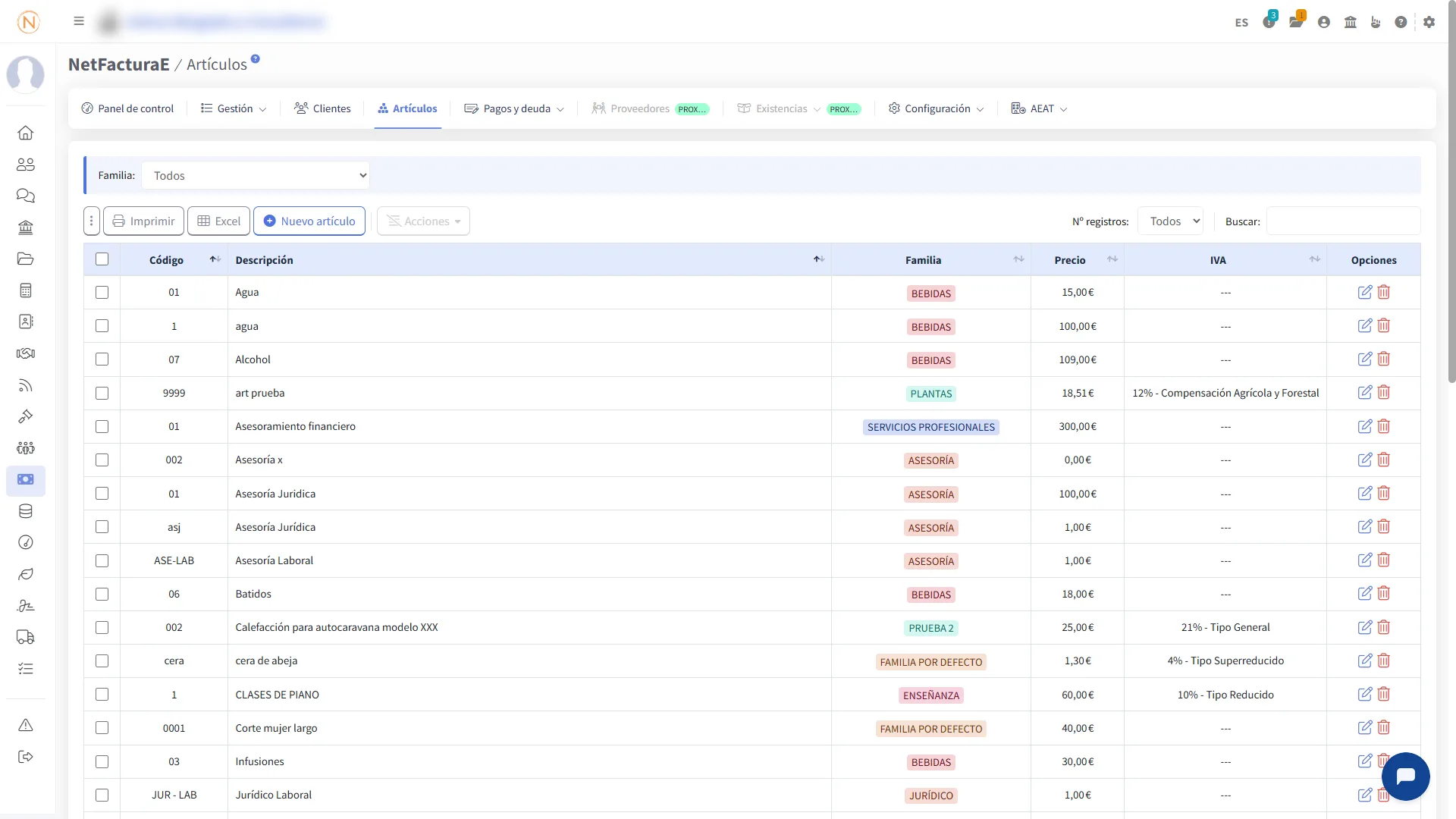Delete the Alcohol article with trash icon
This screenshot has width=1456, height=819.
point(1383,359)
